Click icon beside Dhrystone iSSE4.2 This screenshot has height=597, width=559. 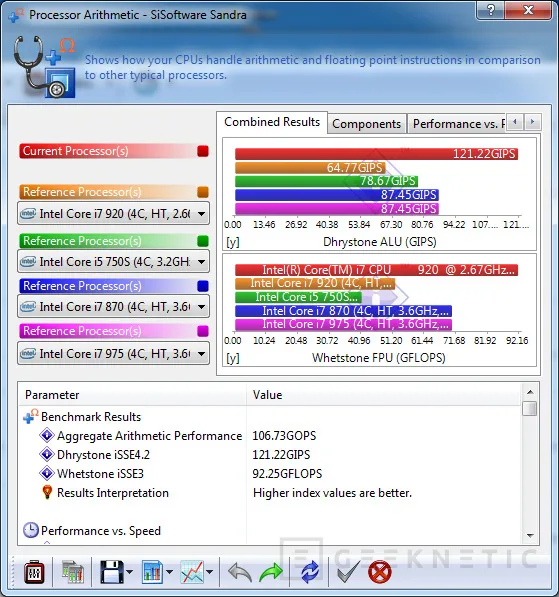coord(46,454)
